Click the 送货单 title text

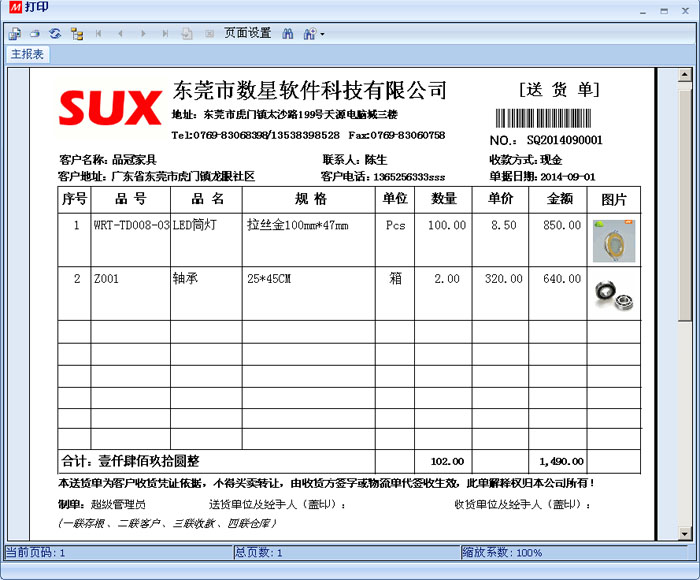(x=559, y=90)
